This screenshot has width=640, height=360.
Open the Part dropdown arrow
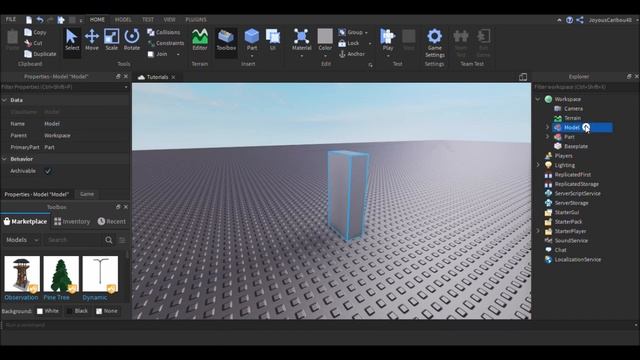[x=252, y=56]
